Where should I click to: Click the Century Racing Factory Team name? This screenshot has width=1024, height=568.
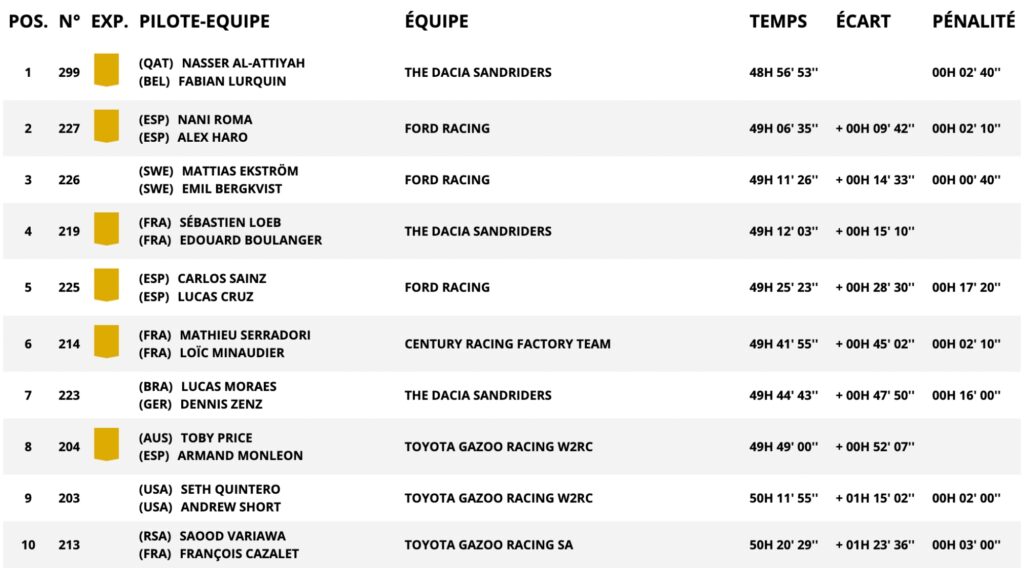[507, 344]
